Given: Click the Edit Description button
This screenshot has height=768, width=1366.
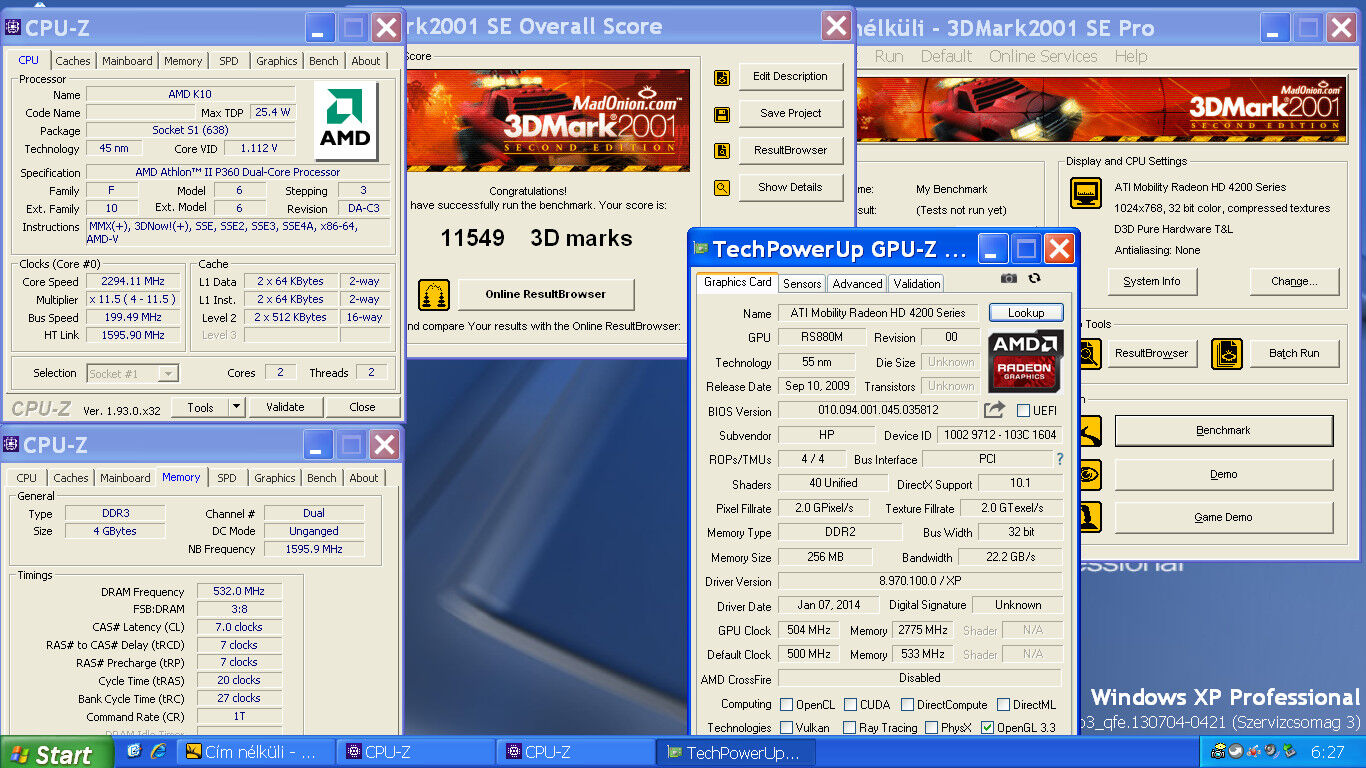Looking at the screenshot, I should [x=790, y=77].
